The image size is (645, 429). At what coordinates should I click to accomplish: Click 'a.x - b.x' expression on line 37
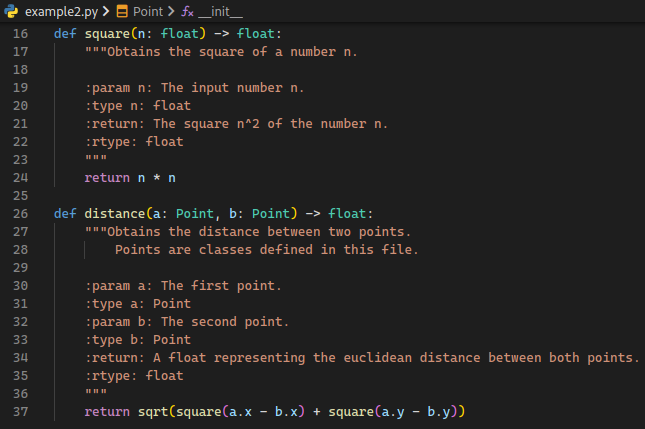click(x=263, y=412)
